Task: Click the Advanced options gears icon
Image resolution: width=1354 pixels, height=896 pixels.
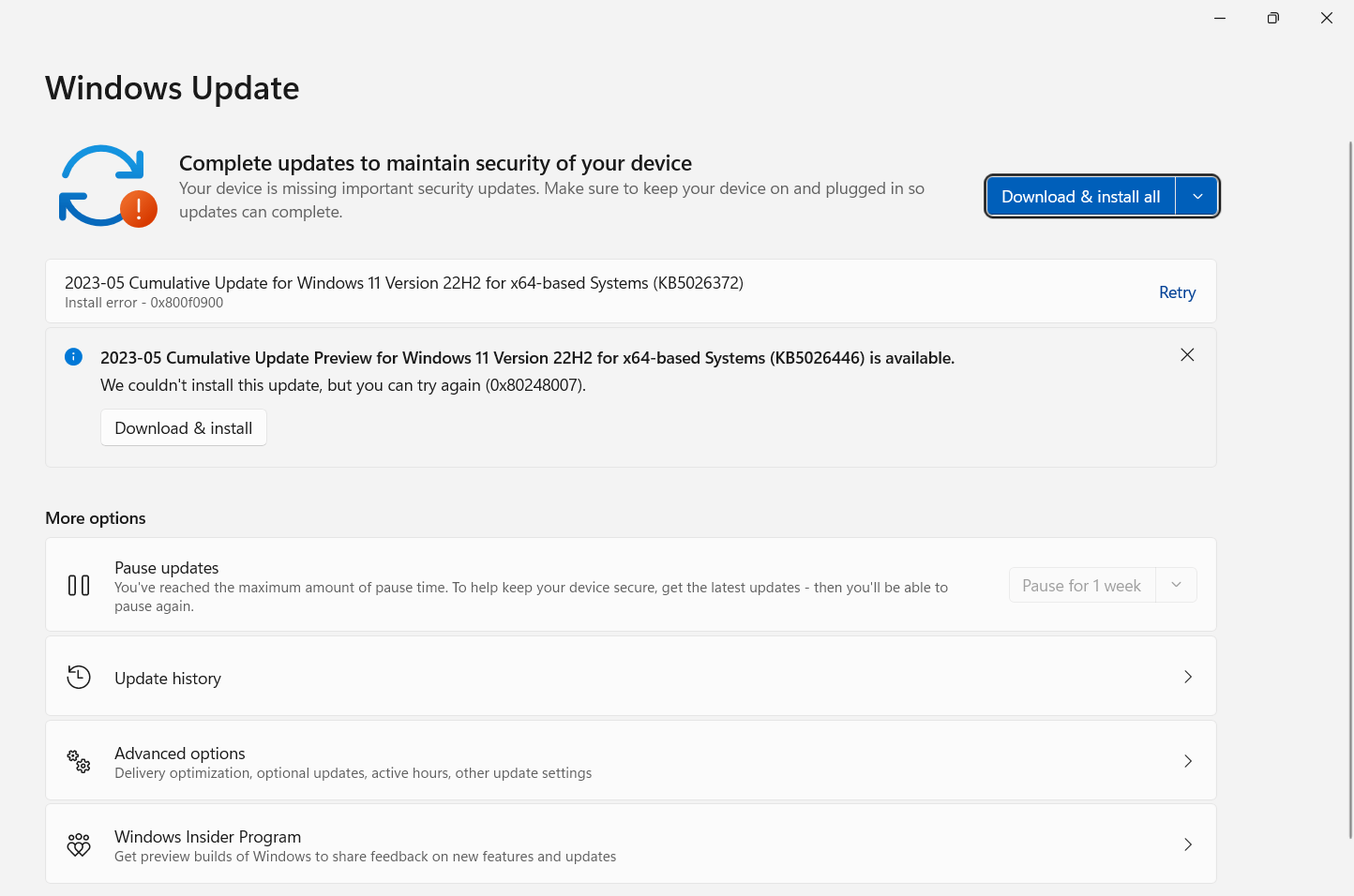Action: point(79,761)
